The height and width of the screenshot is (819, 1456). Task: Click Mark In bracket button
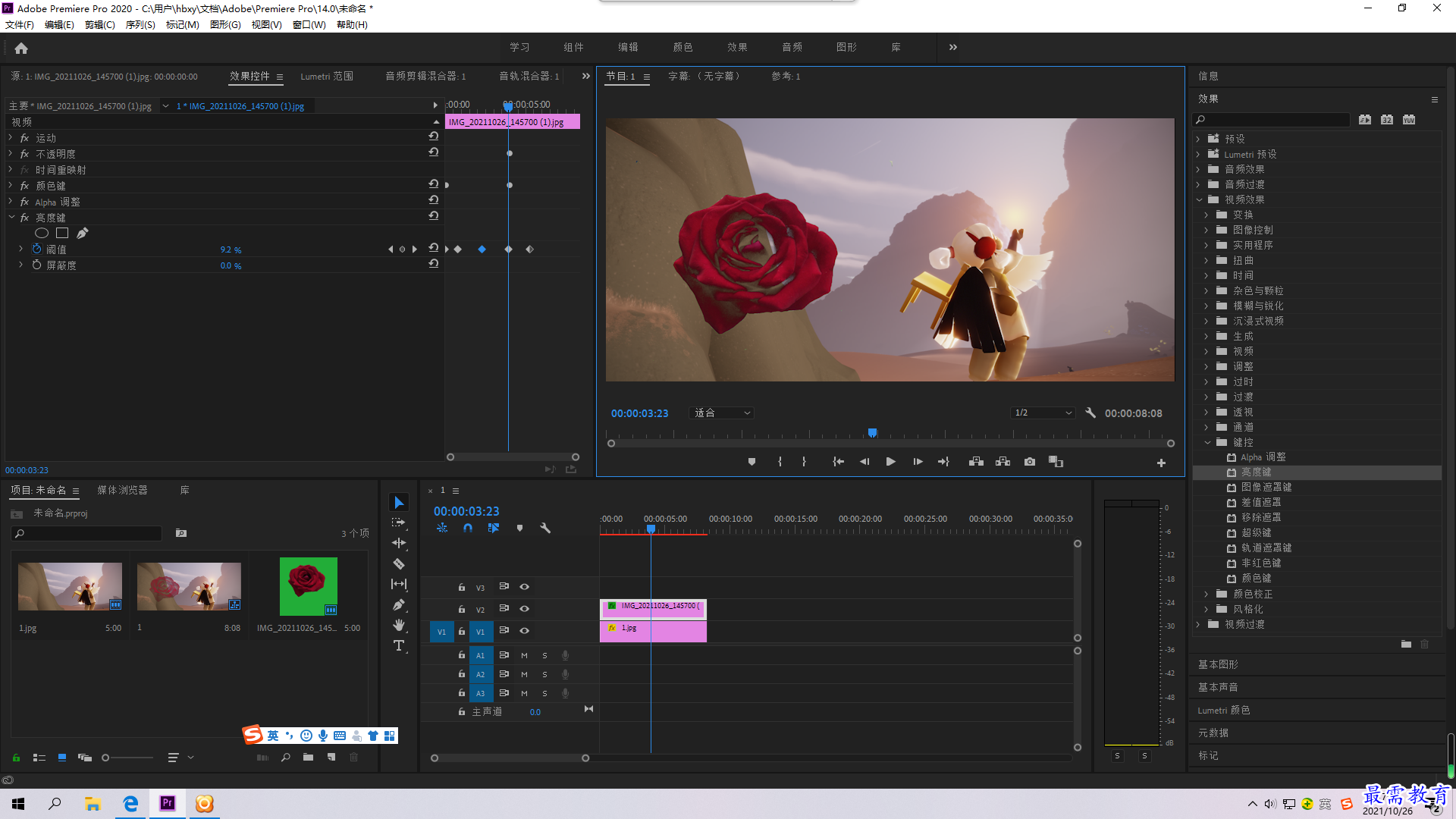[780, 462]
